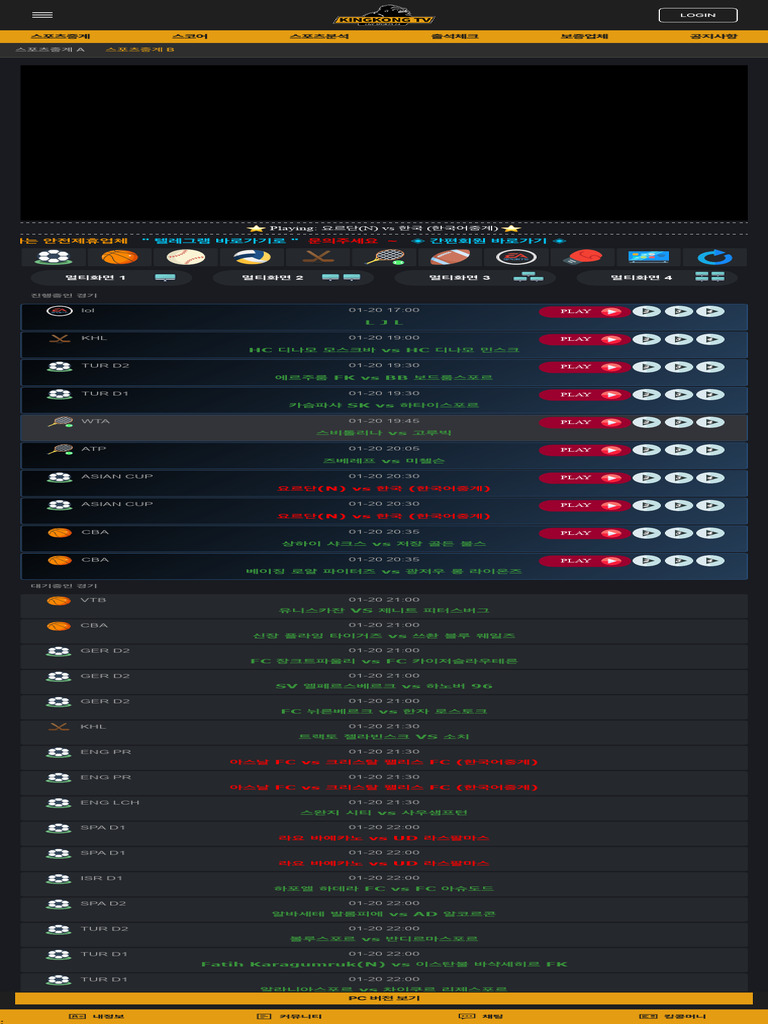Viewport: 768px width, 1024px height.
Task: Select the TV screen category icon
Action: 648,257
